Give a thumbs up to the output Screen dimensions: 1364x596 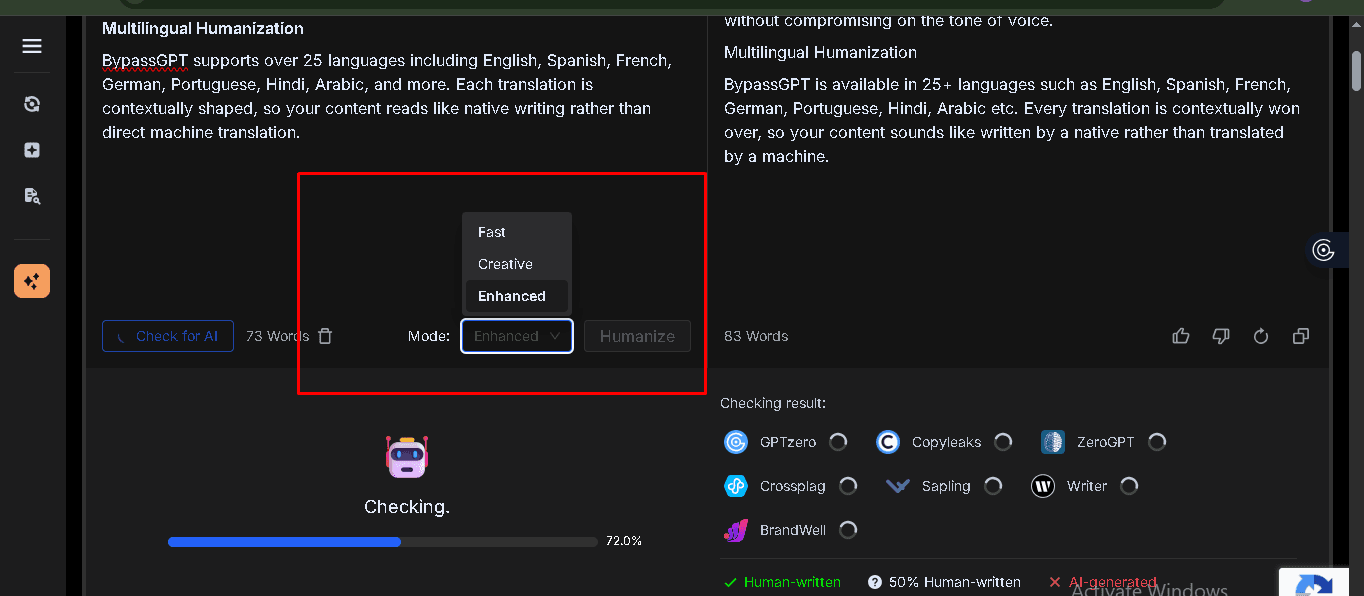click(1181, 336)
